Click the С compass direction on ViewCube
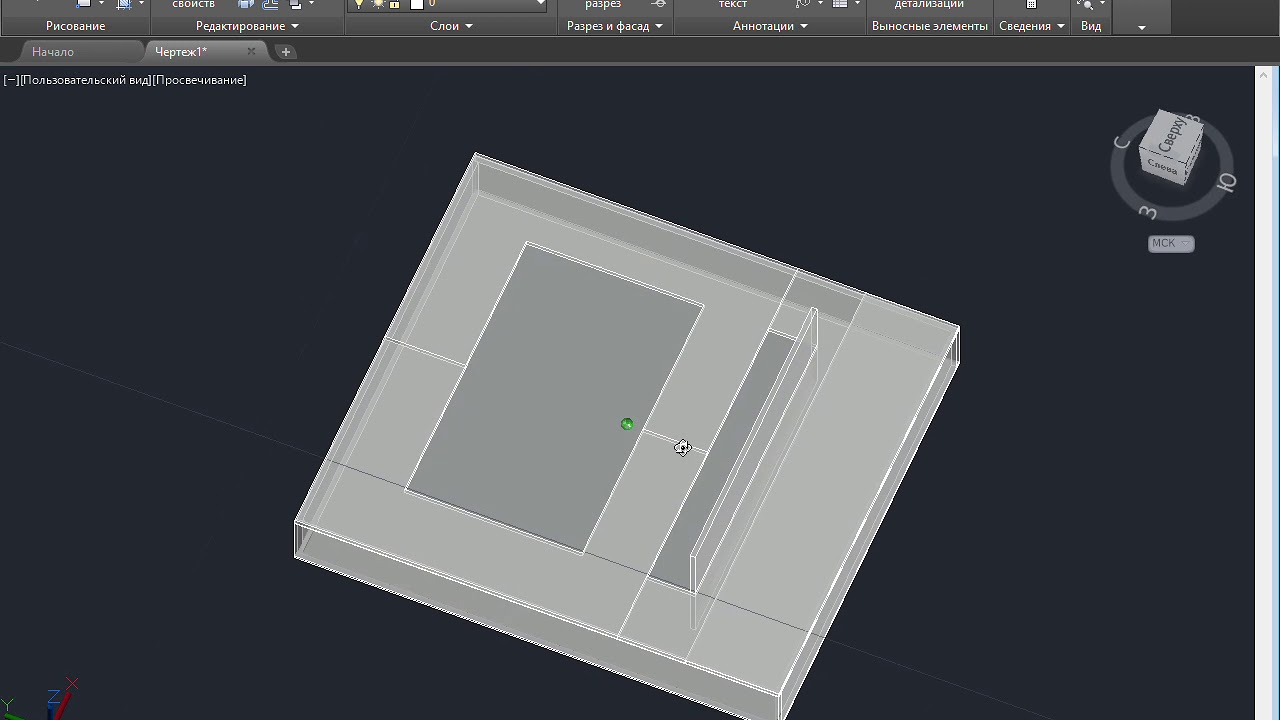The image size is (1280, 720). (x=1122, y=142)
